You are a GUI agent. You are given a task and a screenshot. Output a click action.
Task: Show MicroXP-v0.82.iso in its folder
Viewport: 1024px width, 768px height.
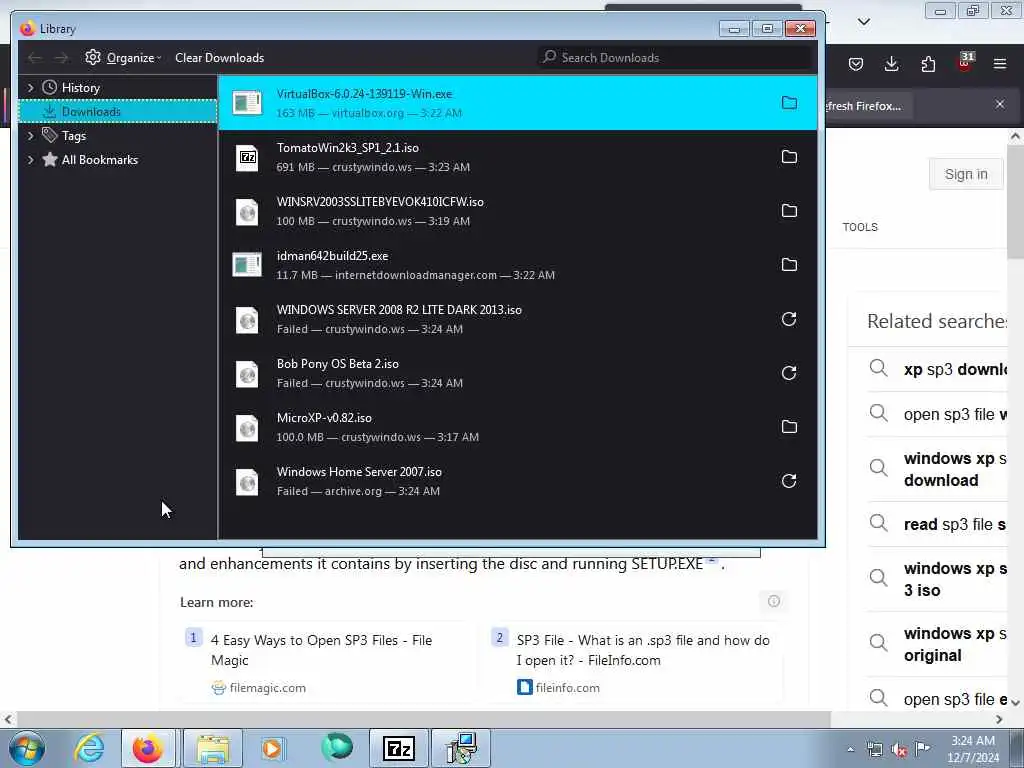(x=789, y=426)
